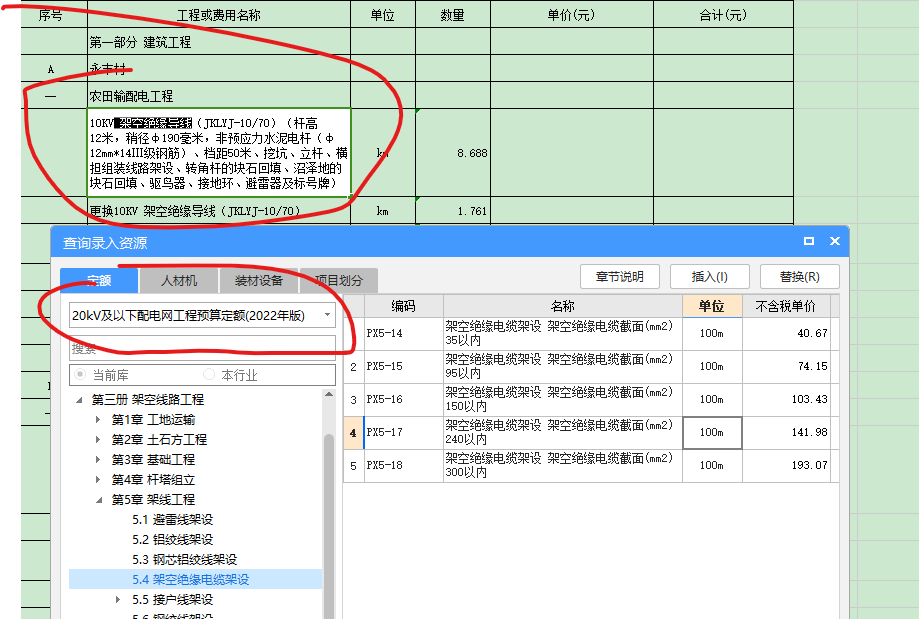Expand the 第3章 基础工程 node
The height and width of the screenshot is (619, 919).
tap(98, 460)
